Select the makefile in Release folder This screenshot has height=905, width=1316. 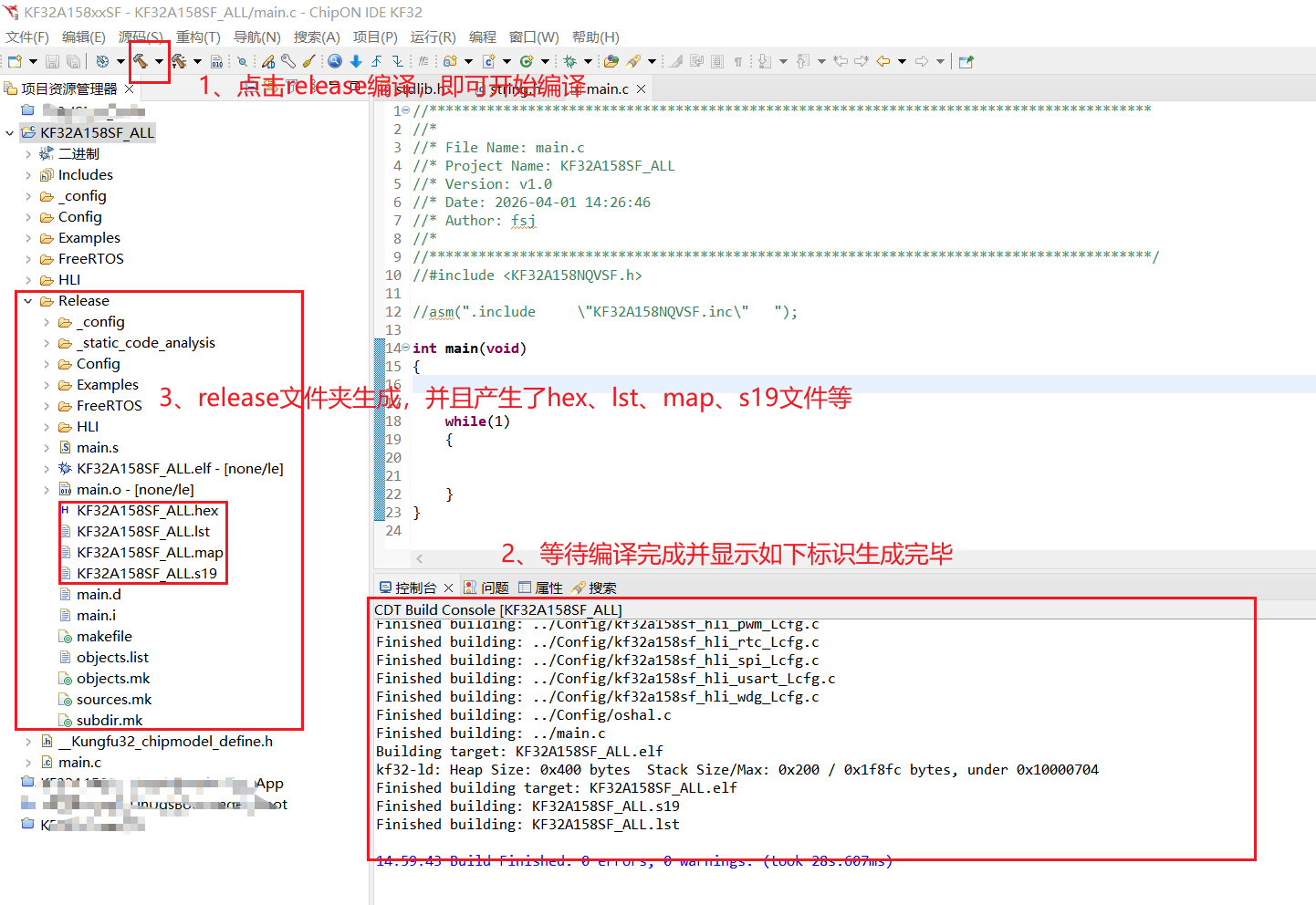(x=95, y=637)
